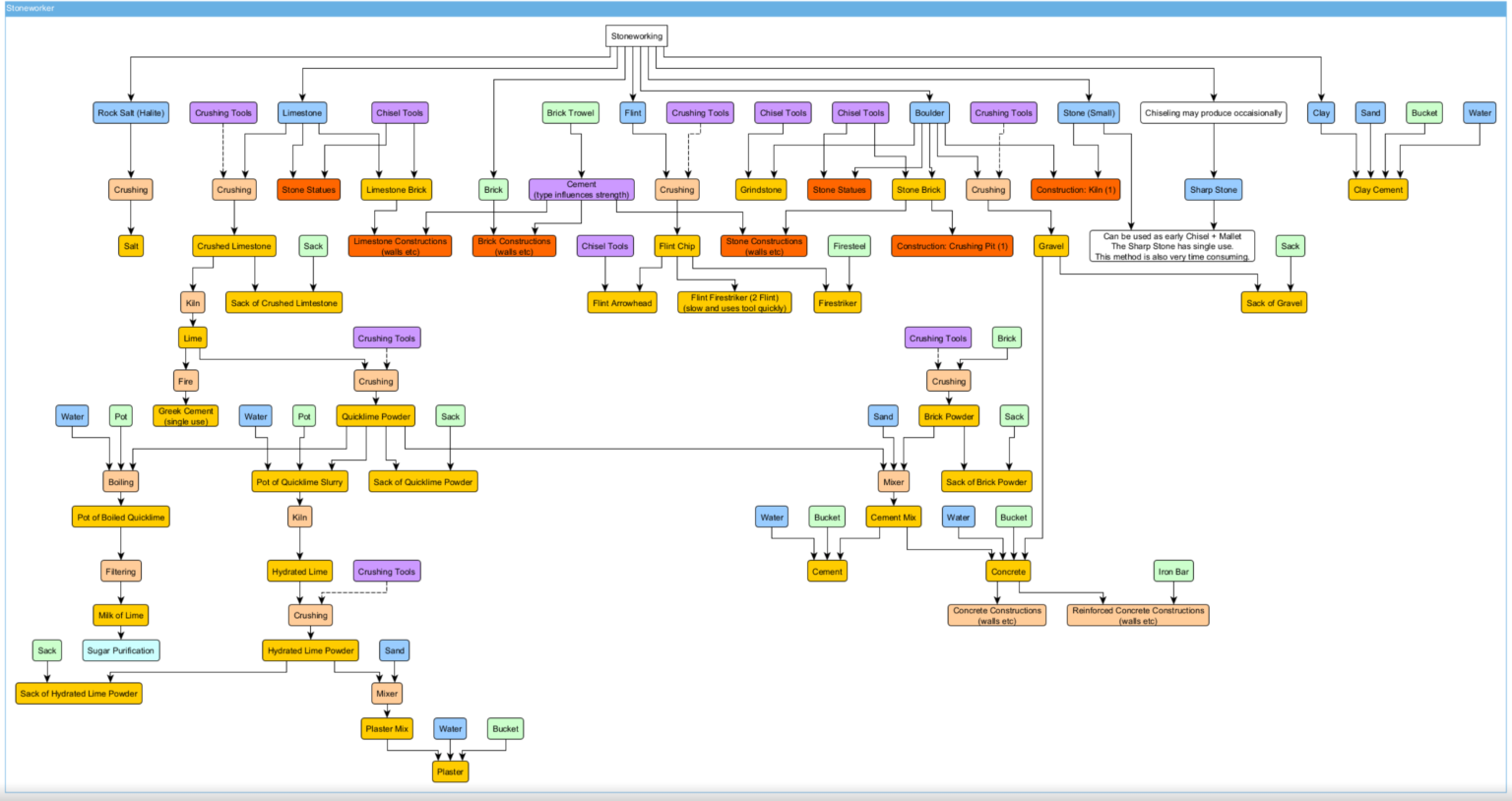Select the final Plaster node
The image size is (1512, 801).
click(450, 771)
